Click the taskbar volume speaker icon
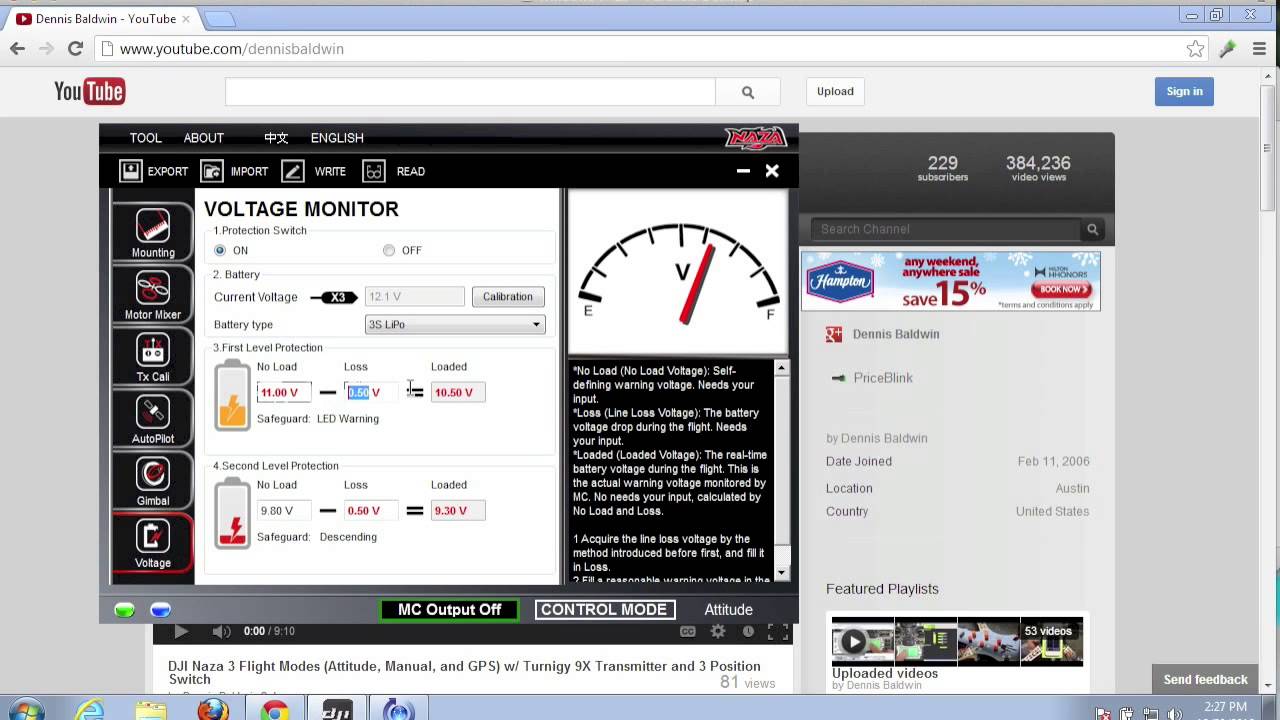The image size is (1280, 720). (x=1175, y=714)
